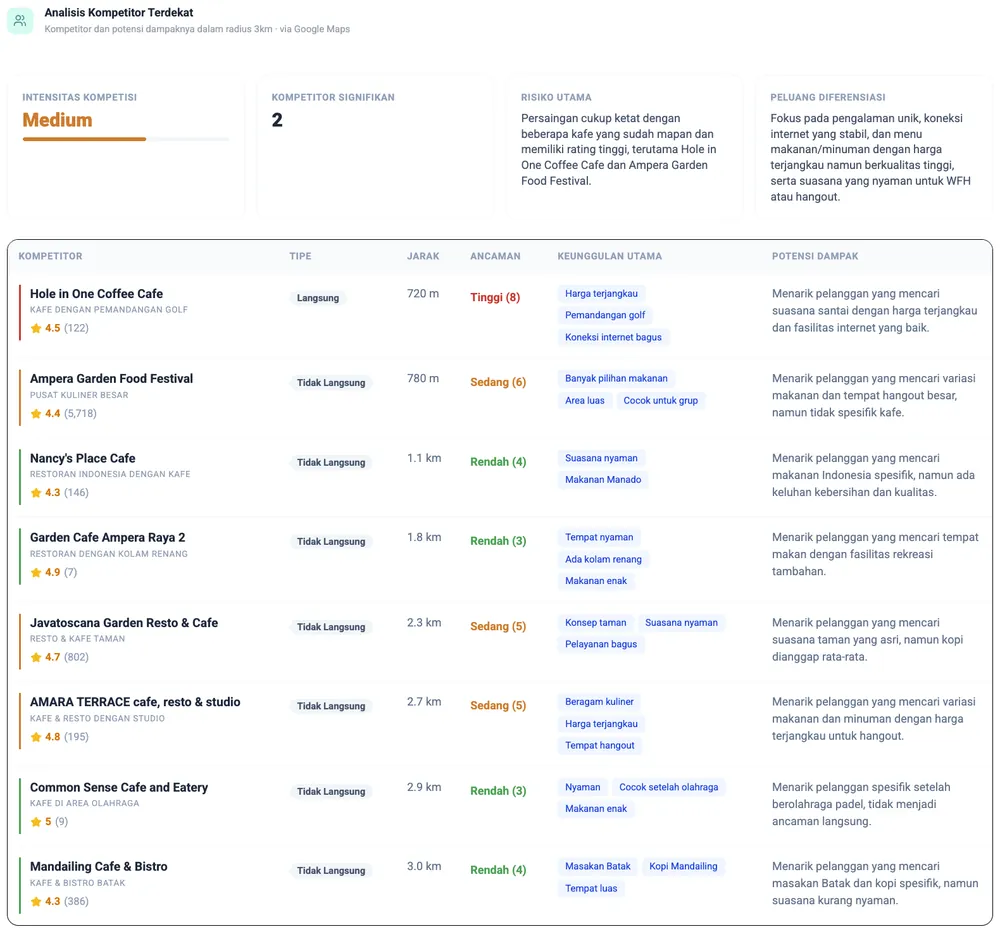Screen dimensions: 1000x934
Task: Open Mandailing Cafe & Bistro entry
Action: [x=99, y=866]
